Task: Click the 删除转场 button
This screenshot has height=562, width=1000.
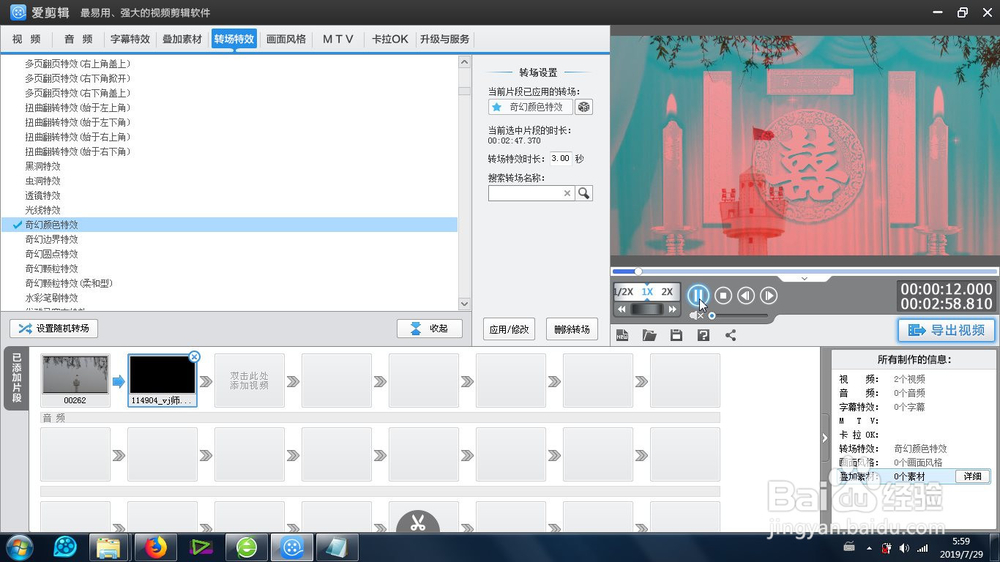Action: tap(572, 329)
